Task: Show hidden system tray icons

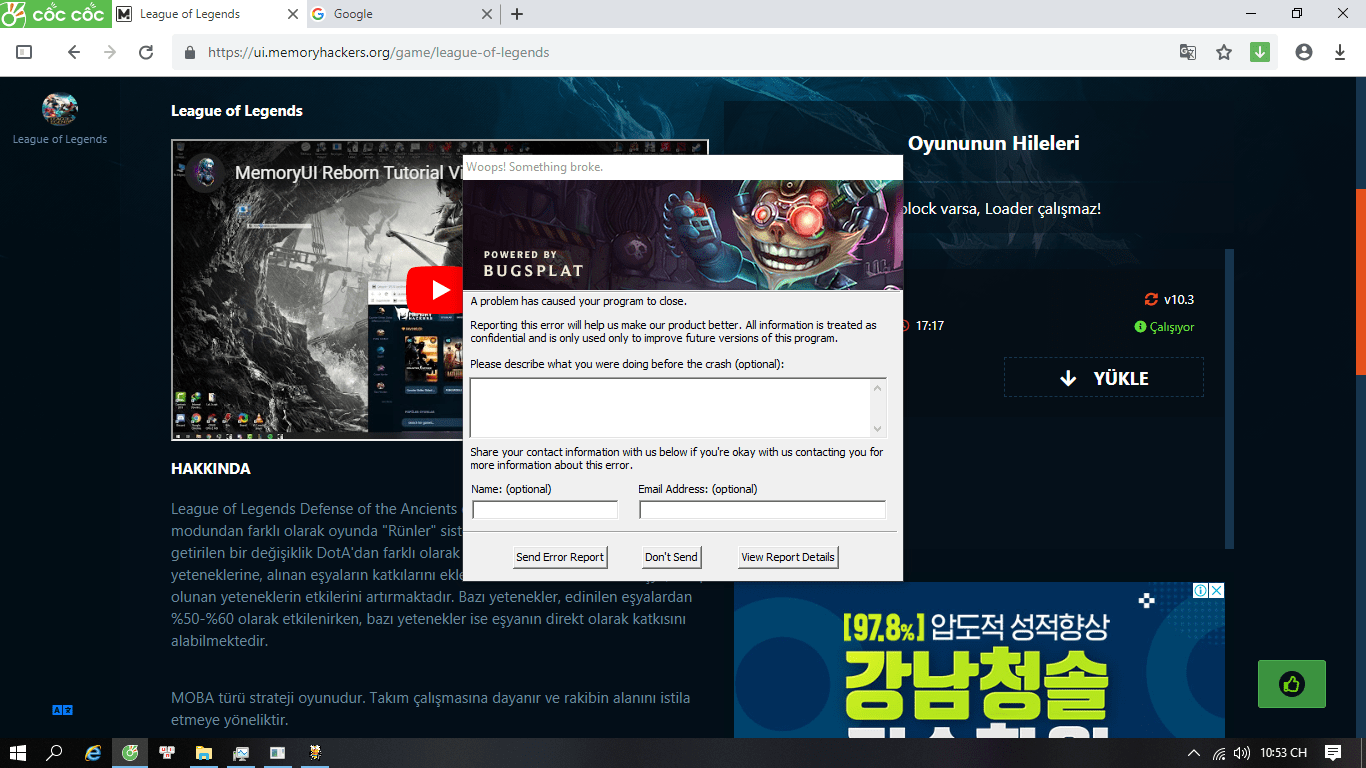Action: pyautogui.click(x=1194, y=753)
